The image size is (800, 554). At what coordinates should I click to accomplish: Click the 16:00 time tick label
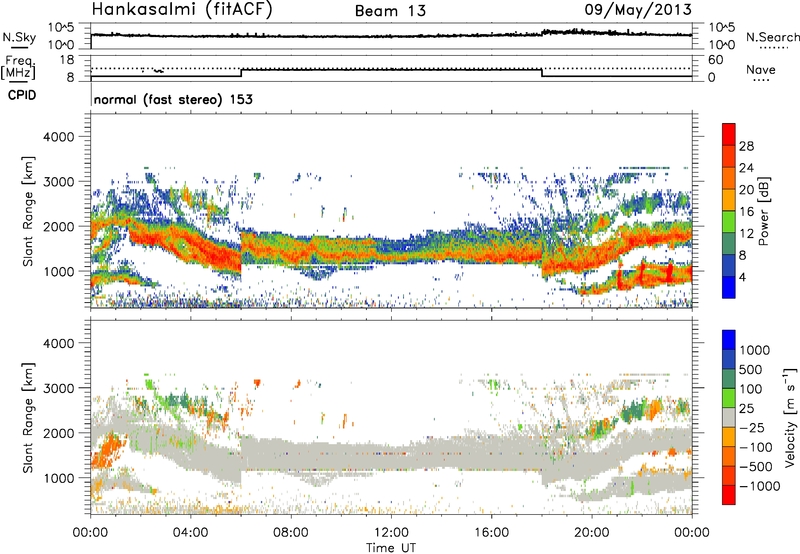491,533
